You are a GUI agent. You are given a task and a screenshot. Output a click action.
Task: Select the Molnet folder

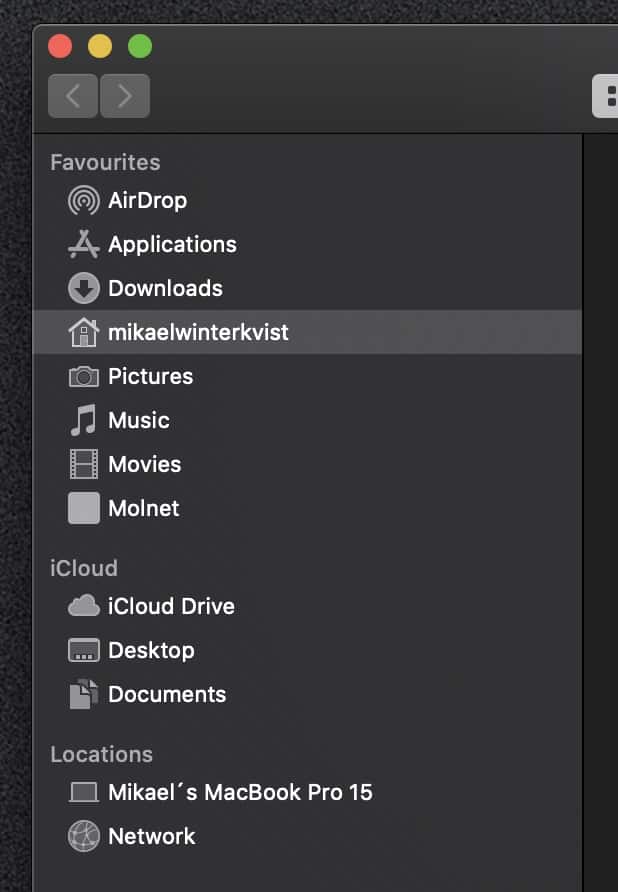click(307, 508)
